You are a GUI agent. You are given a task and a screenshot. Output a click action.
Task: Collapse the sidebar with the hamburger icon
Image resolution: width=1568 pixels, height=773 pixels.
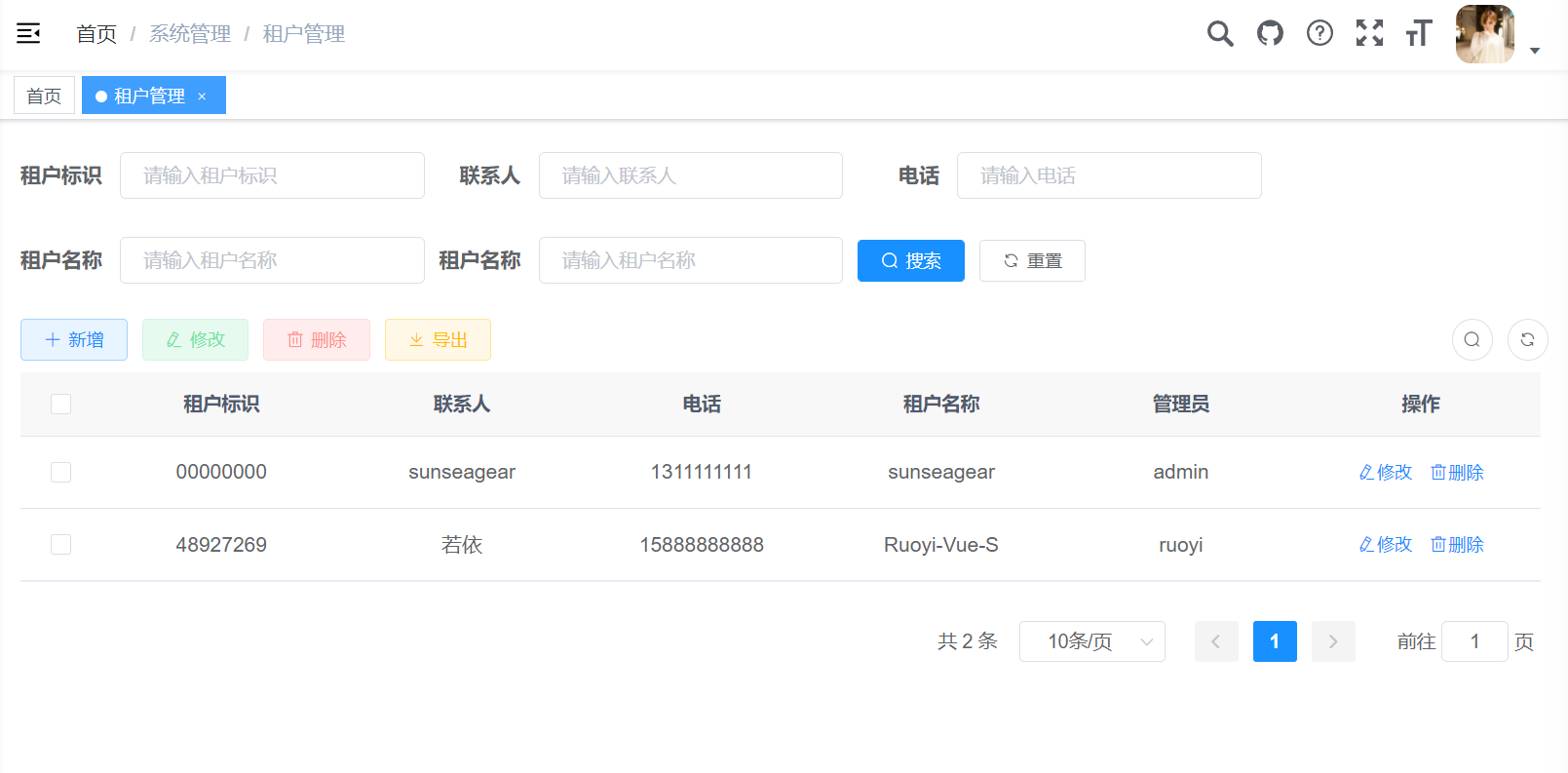coord(28,34)
